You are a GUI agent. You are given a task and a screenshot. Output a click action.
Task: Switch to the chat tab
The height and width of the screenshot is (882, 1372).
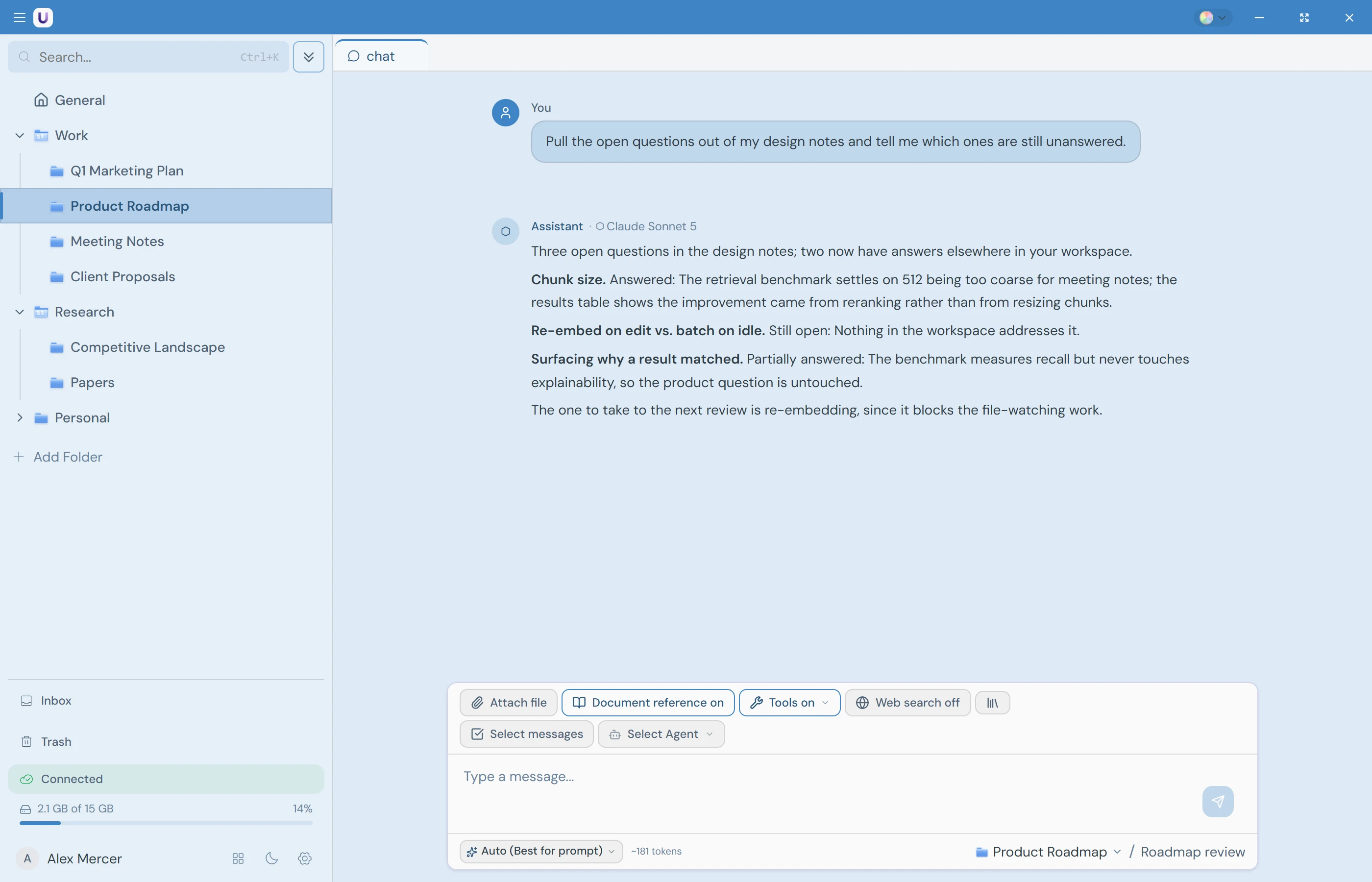point(381,56)
